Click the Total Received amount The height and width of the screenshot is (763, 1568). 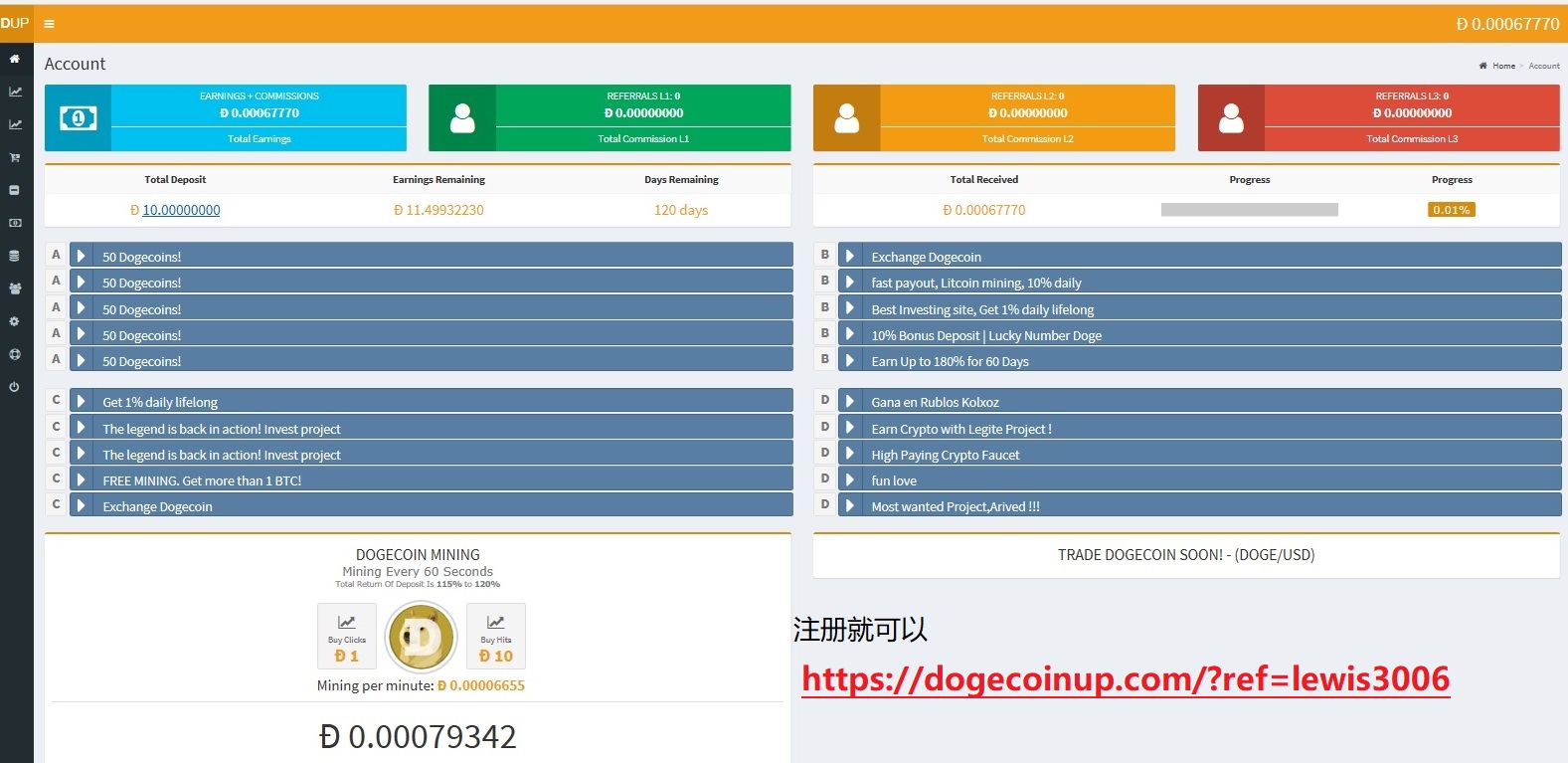[x=984, y=210]
